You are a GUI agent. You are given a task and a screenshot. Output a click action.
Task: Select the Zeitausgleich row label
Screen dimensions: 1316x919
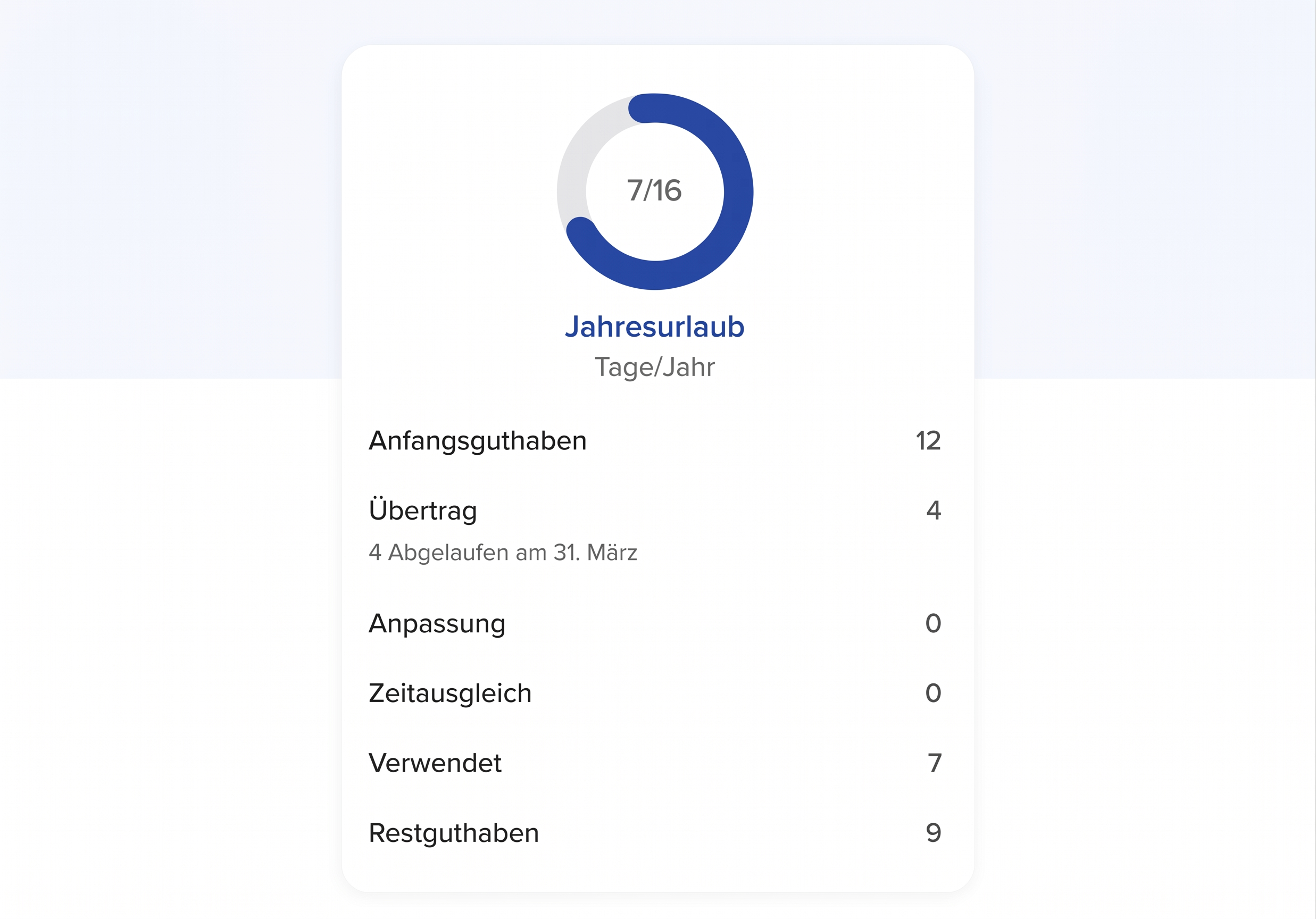450,694
